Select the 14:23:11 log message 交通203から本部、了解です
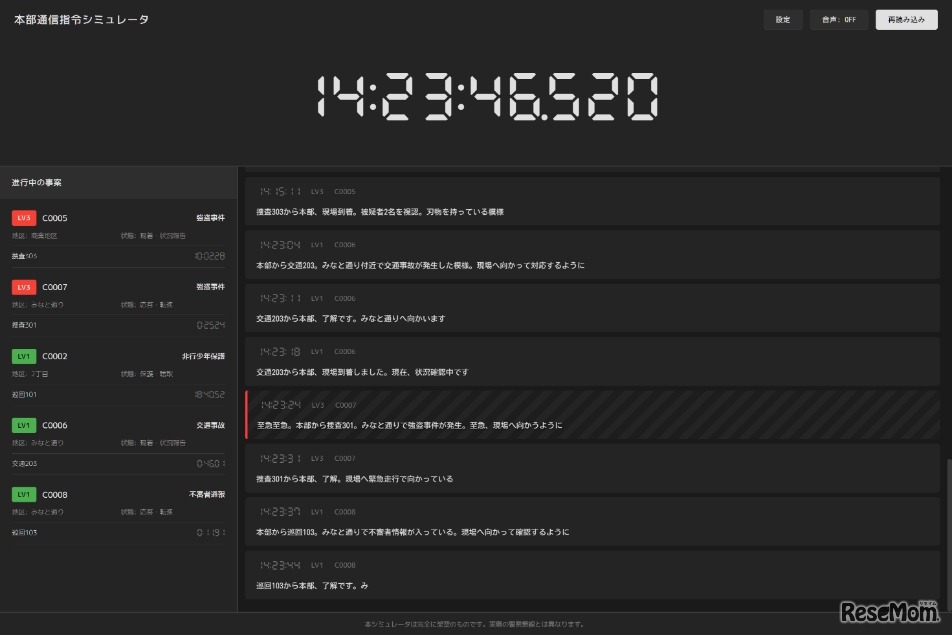952x635 pixels. coord(350,319)
